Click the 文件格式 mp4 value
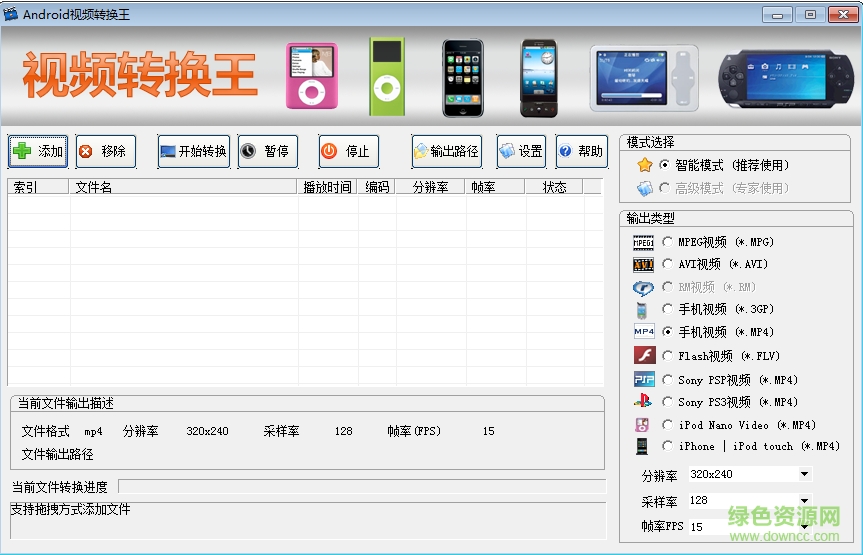This screenshot has height=555, width=863. pos(94,432)
